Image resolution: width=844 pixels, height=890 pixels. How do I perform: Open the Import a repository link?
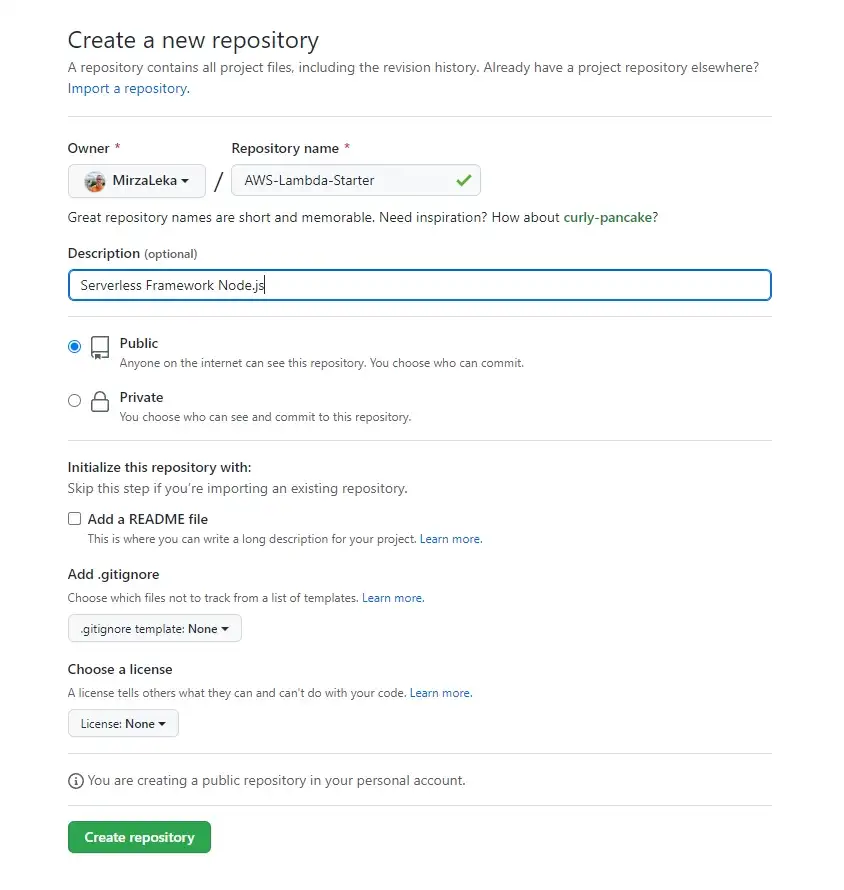(x=127, y=88)
